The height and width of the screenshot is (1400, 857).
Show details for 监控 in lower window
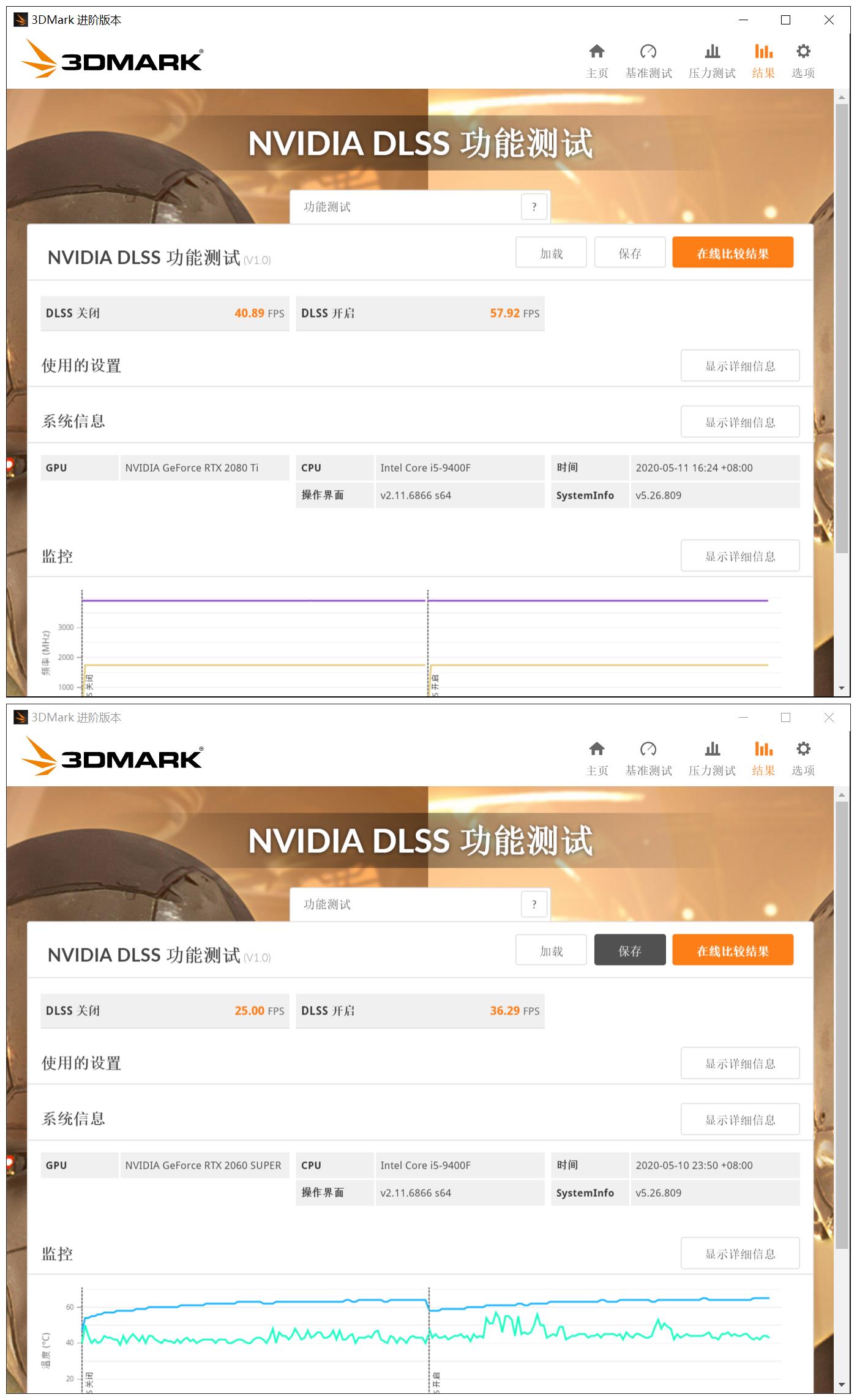click(x=740, y=1254)
